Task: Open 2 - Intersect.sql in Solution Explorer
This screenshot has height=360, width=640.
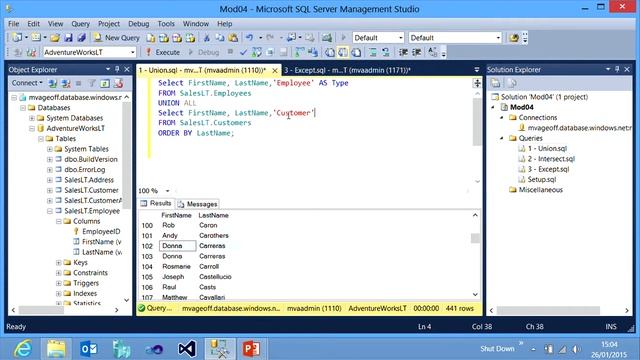Action: (x=551, y=159)
